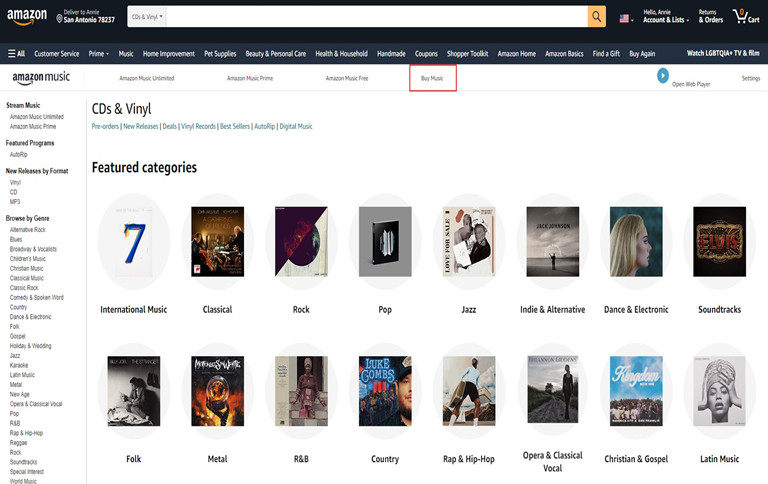Open the Christian & Gospel Kingdom album cover
The height and width of the screenshot is (484, 768).
pos(636,391)
